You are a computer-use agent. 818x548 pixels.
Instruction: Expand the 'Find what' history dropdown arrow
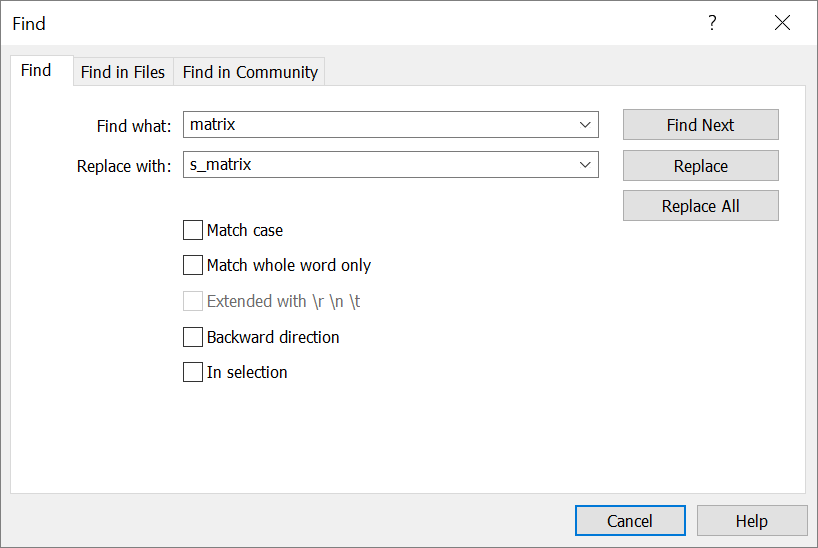pos(585,125)
